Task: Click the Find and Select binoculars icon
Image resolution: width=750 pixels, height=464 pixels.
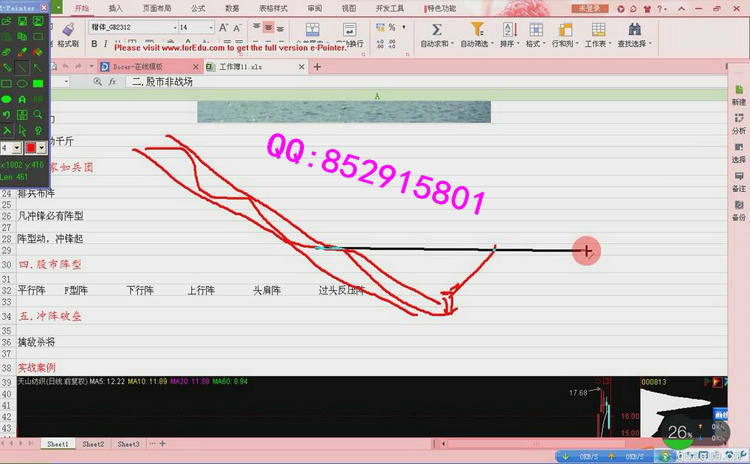Action: 633,29
